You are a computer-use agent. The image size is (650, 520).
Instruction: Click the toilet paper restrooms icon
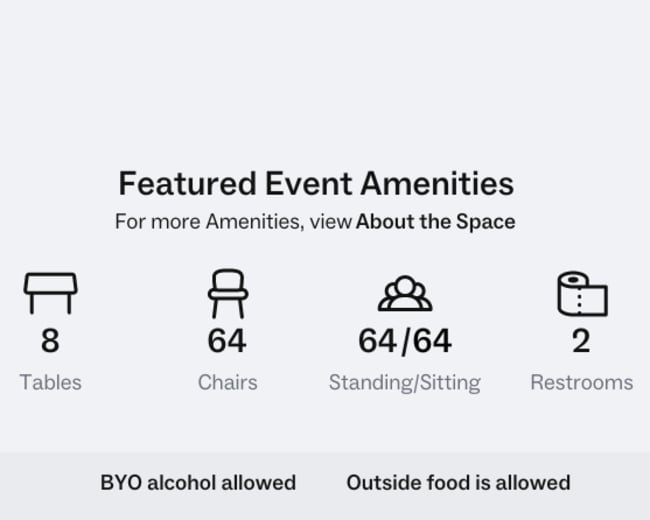click(x=582, y=294)
